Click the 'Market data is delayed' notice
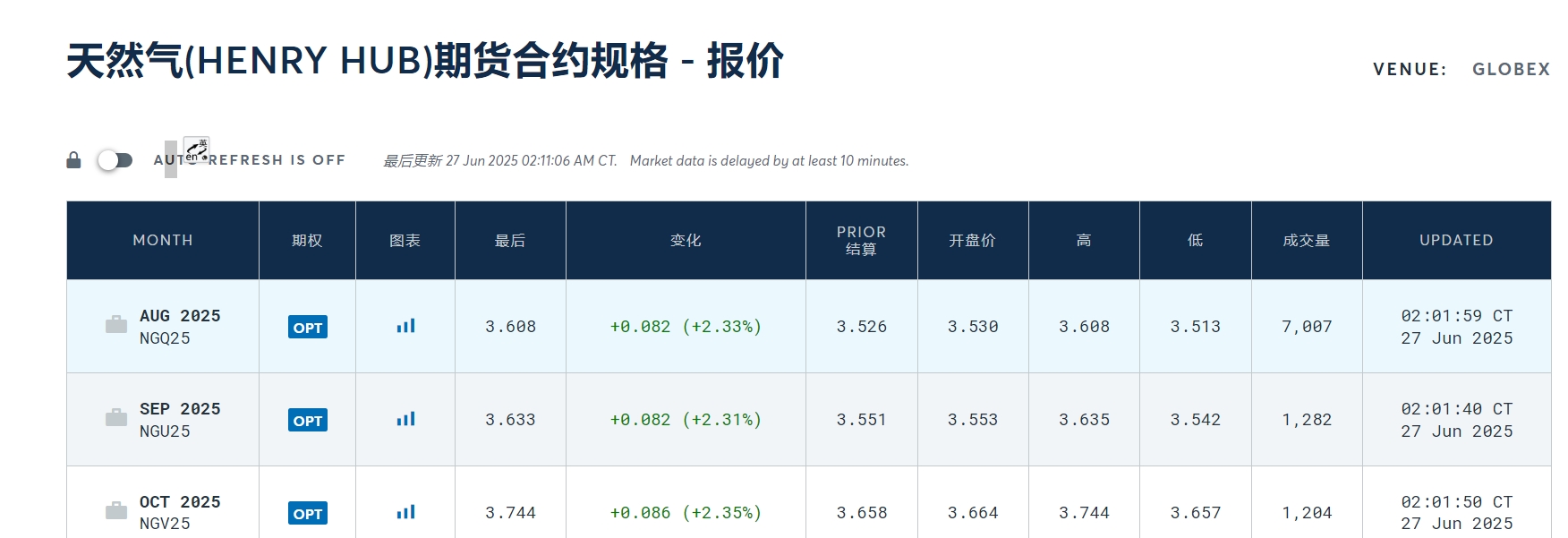Image resolution: width=1568 pixels, height=538 pixels. point(769,161)
